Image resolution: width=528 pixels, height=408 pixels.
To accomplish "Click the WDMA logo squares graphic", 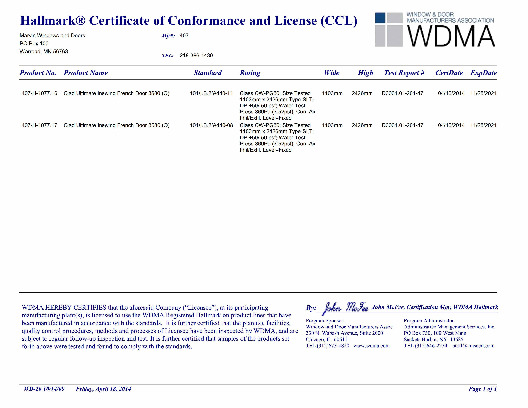I will coord(389,30).
